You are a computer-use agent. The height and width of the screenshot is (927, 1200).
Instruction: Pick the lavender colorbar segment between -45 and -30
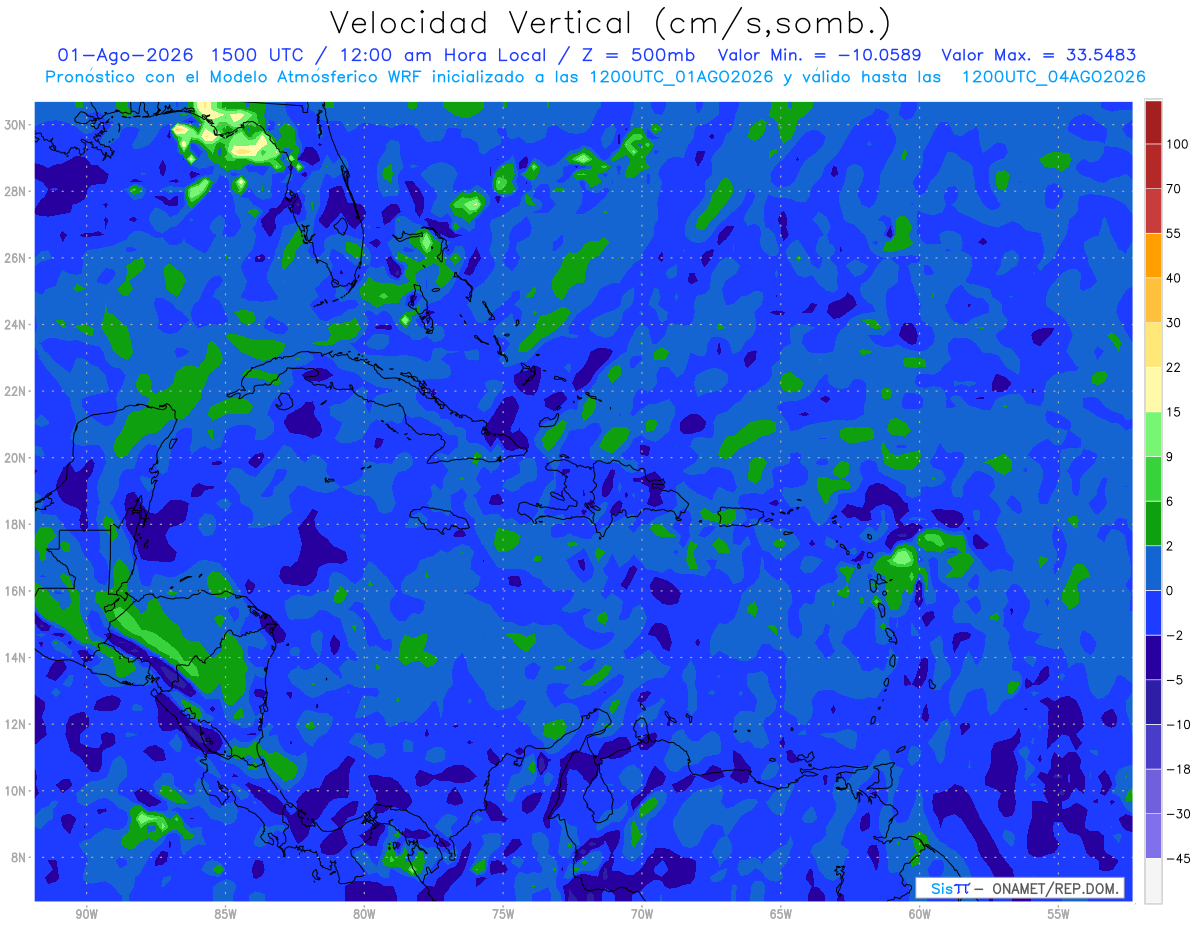[x=1153, y=836]
